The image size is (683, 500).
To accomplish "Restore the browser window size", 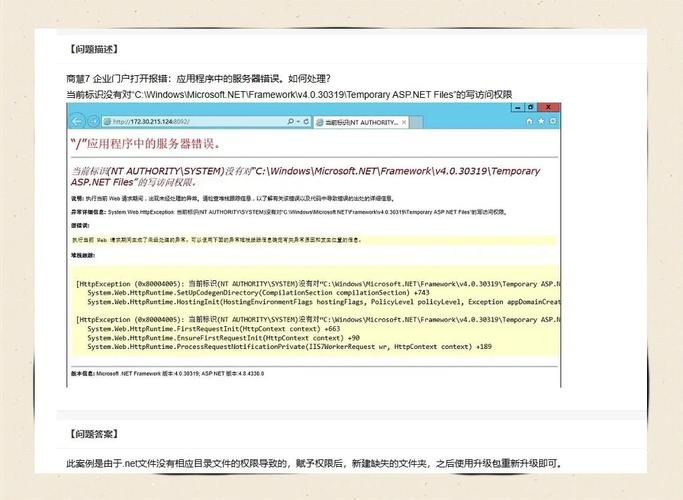I will tap(531, 107).
